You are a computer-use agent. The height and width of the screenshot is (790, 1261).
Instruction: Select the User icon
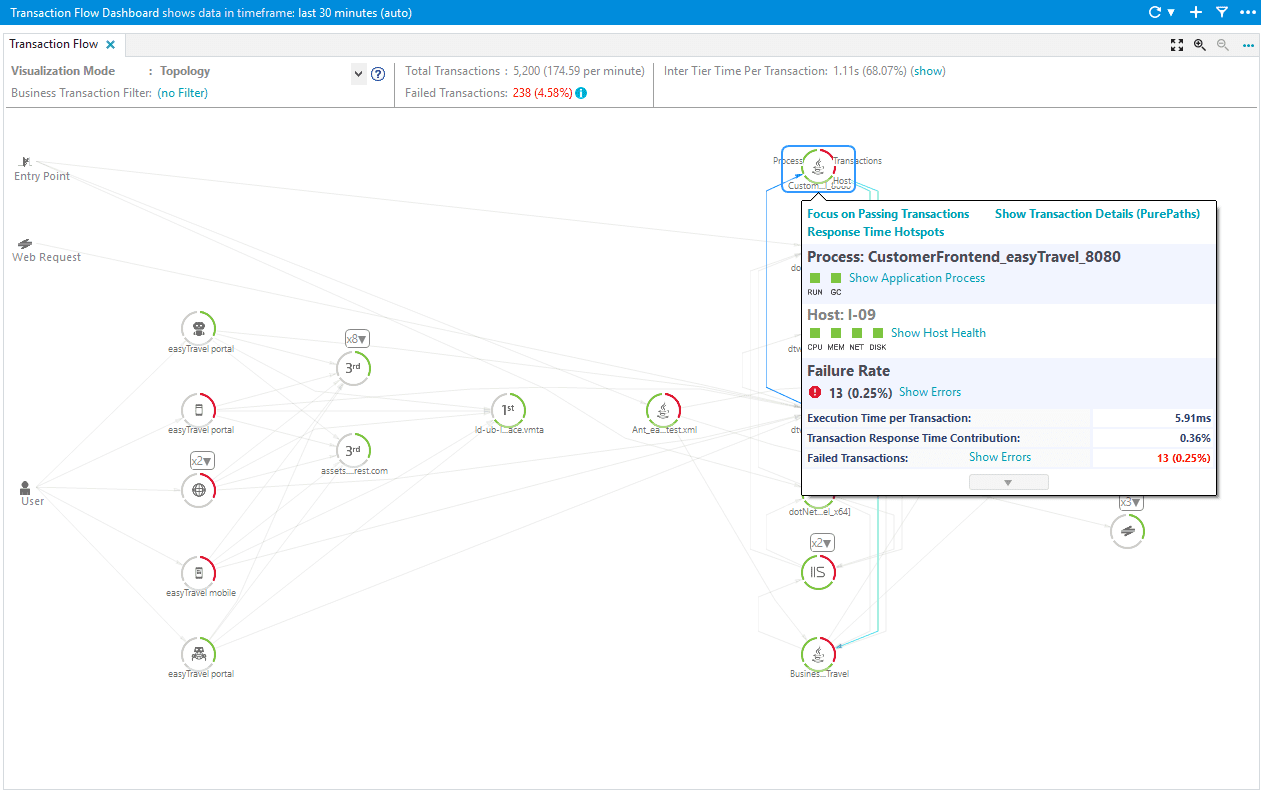pos(26,488)
